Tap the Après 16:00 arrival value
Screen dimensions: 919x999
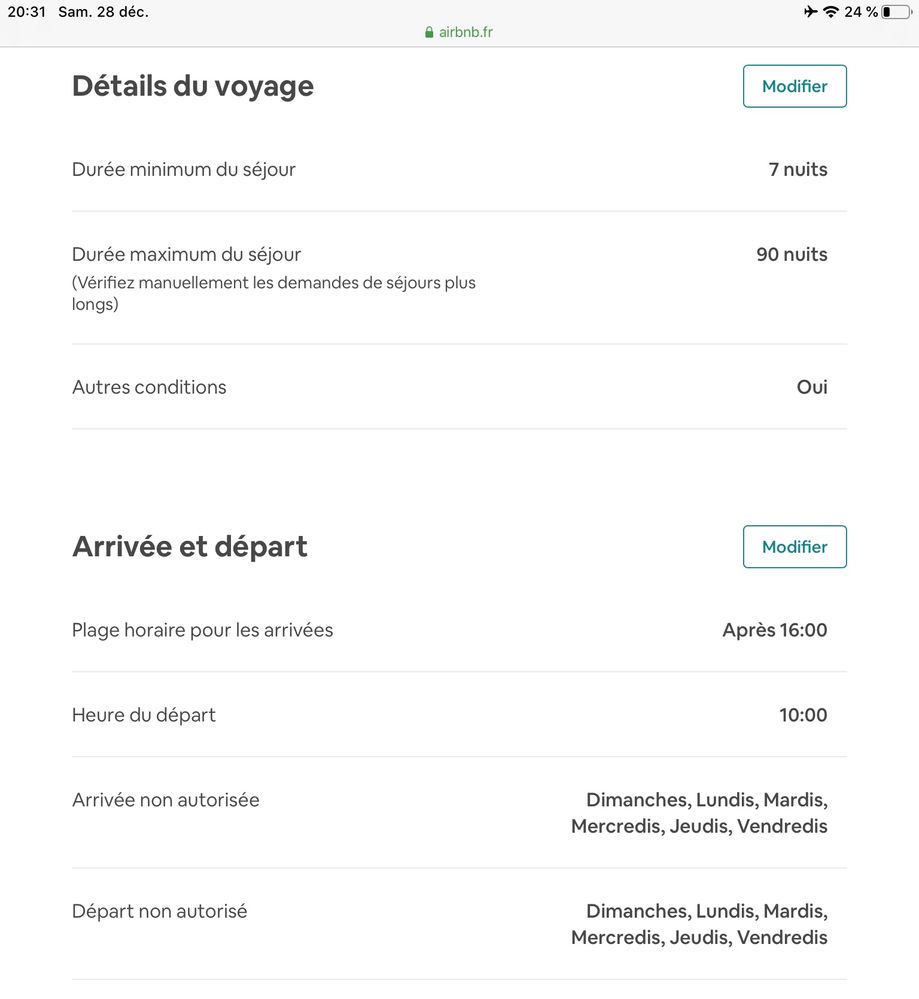click(x=775, y=630)
